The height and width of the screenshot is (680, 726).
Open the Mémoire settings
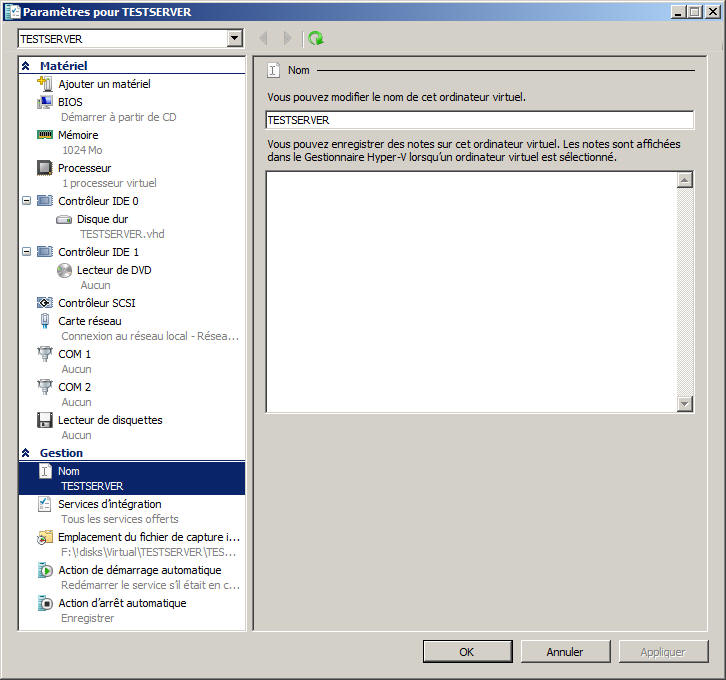tap(78, 135)
